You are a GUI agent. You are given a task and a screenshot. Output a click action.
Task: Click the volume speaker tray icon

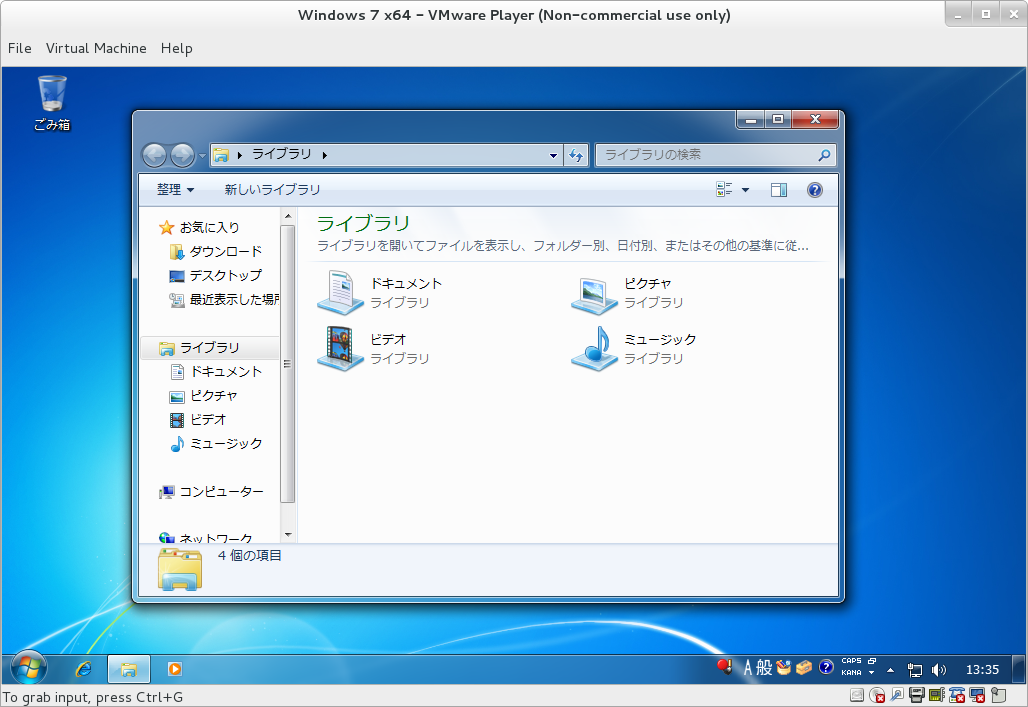coord(939,670)
